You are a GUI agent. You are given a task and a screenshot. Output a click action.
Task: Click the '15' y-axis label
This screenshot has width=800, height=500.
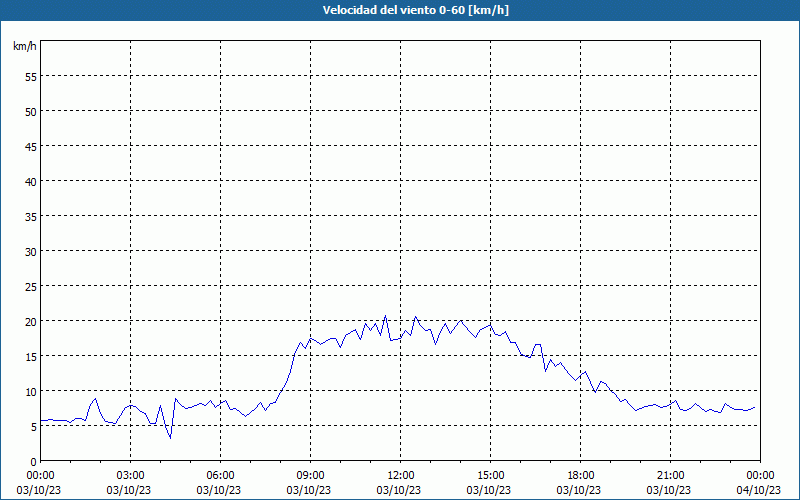(31, 357)
